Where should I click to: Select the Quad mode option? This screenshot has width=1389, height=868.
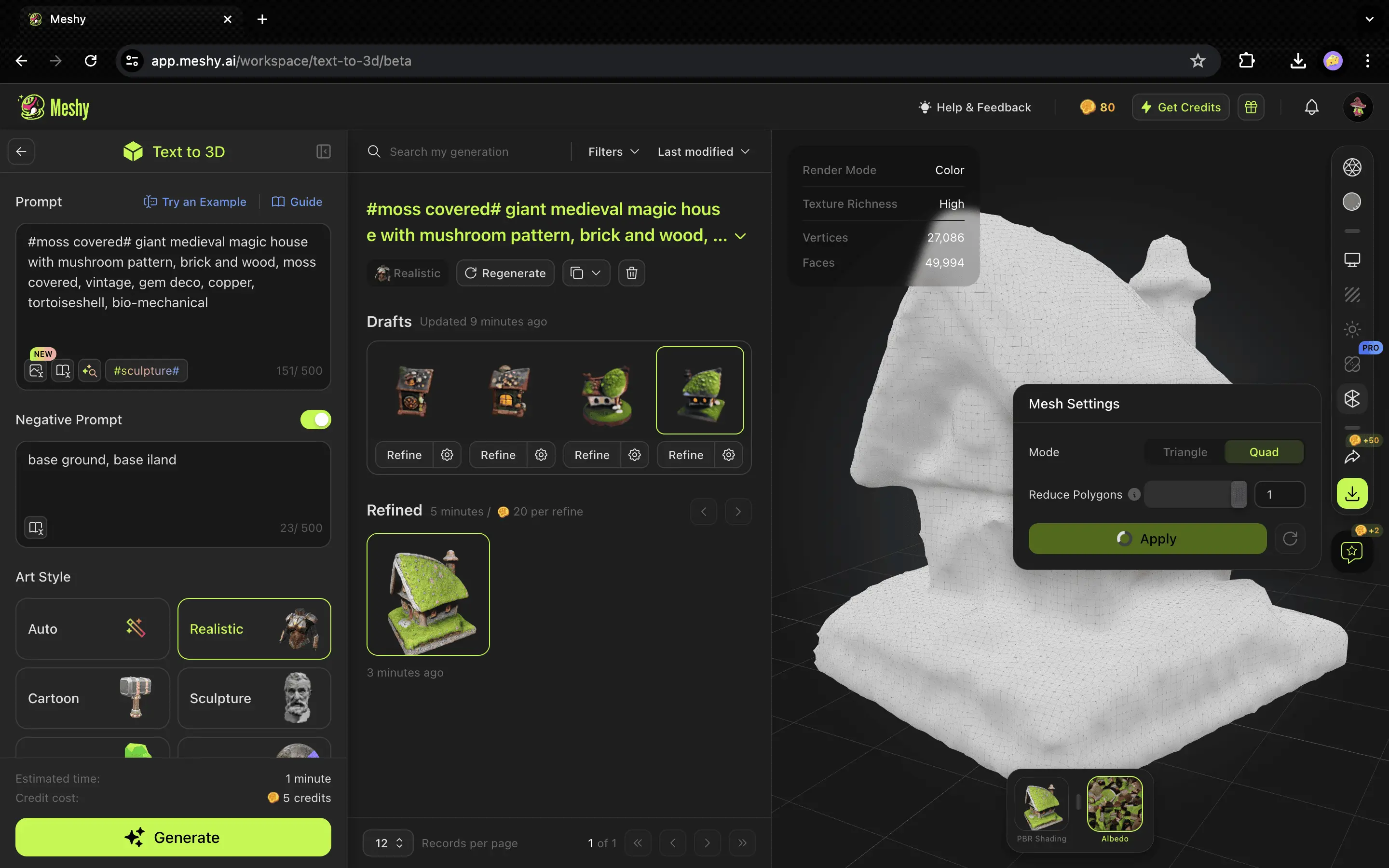(1264, 452)
